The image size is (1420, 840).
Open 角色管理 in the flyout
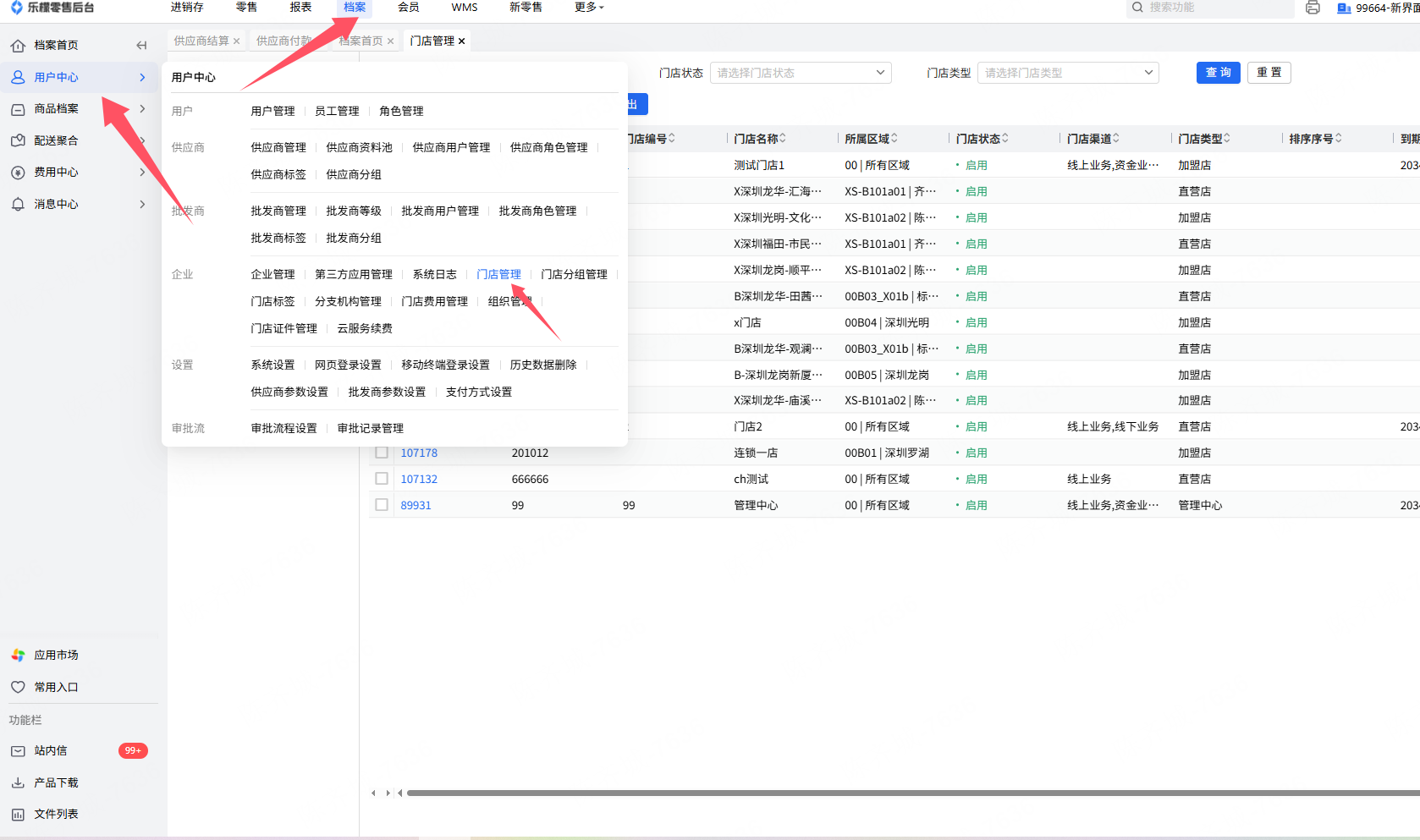[401, 112]
